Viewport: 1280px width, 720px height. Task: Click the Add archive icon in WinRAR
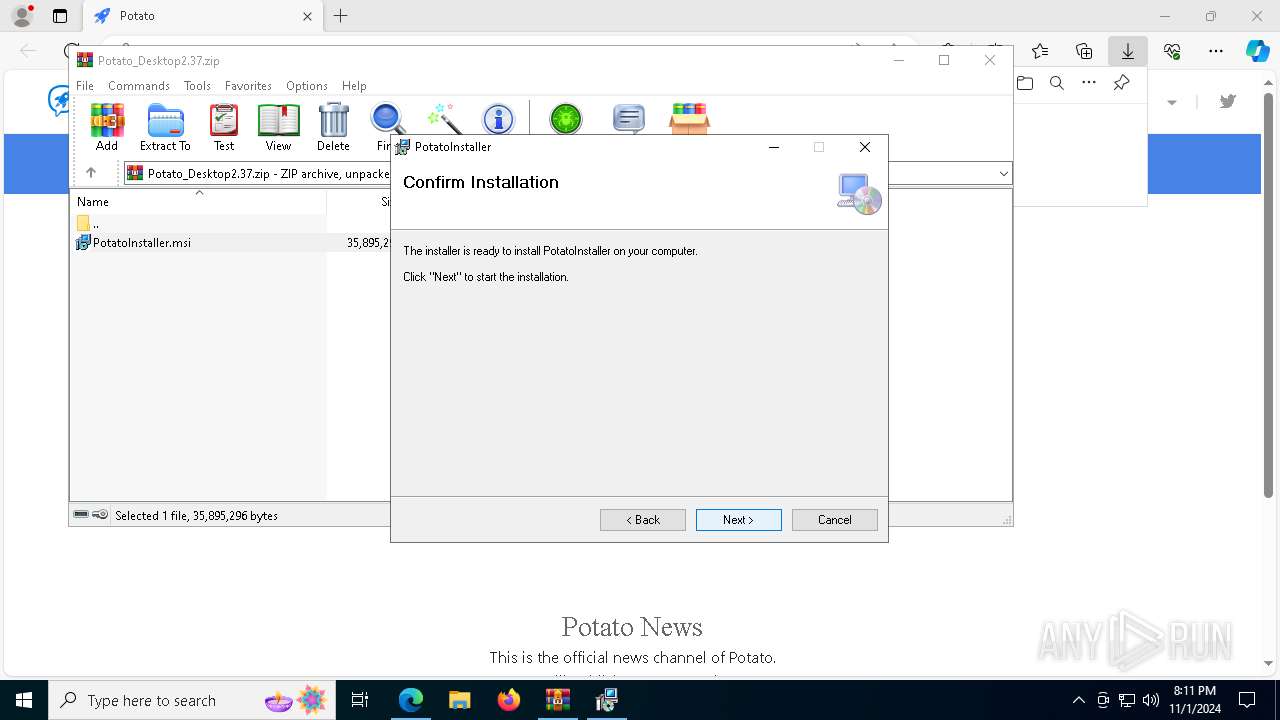(x=107, y=127)
